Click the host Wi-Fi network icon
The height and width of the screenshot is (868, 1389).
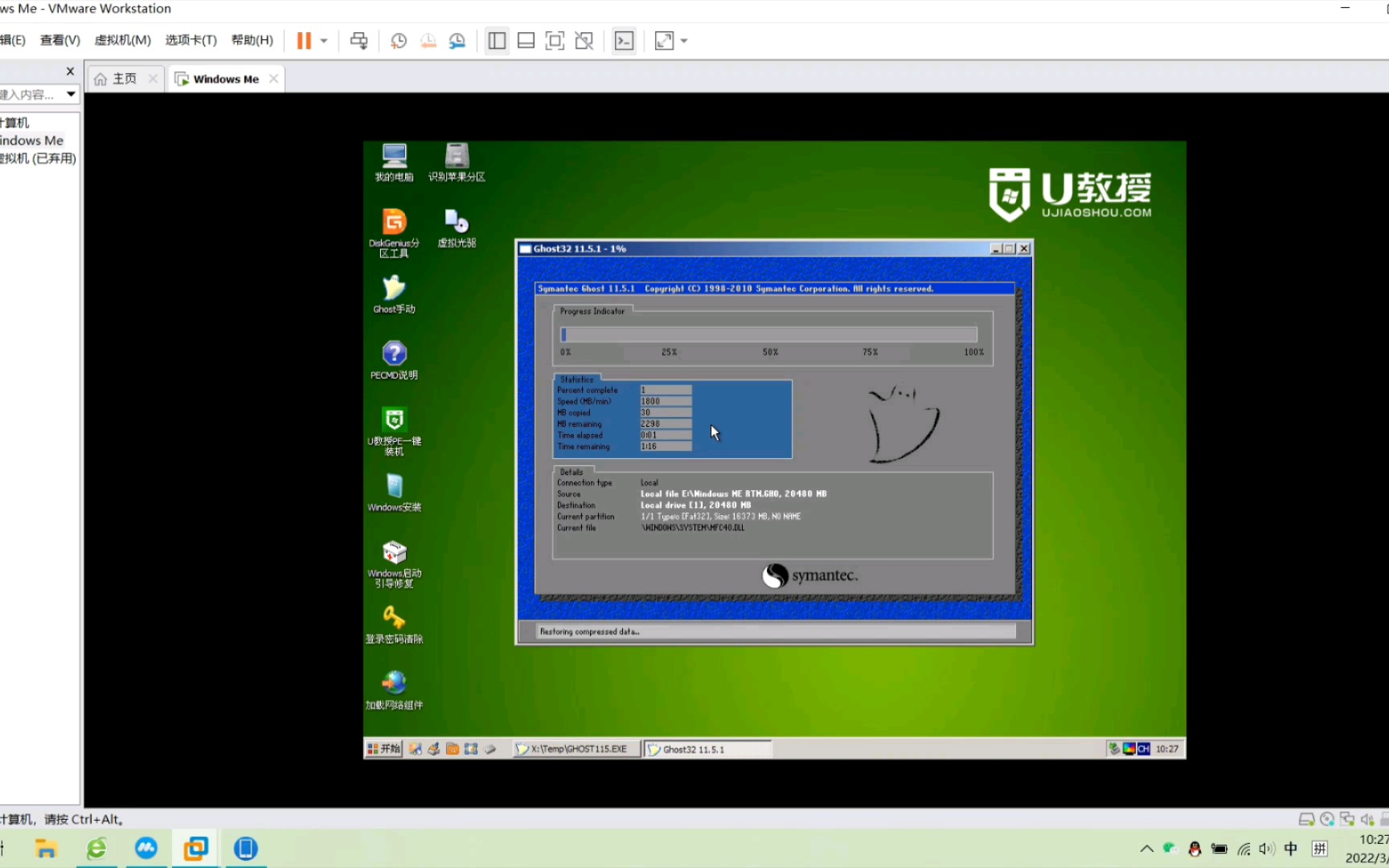[x=1244, y=849]
